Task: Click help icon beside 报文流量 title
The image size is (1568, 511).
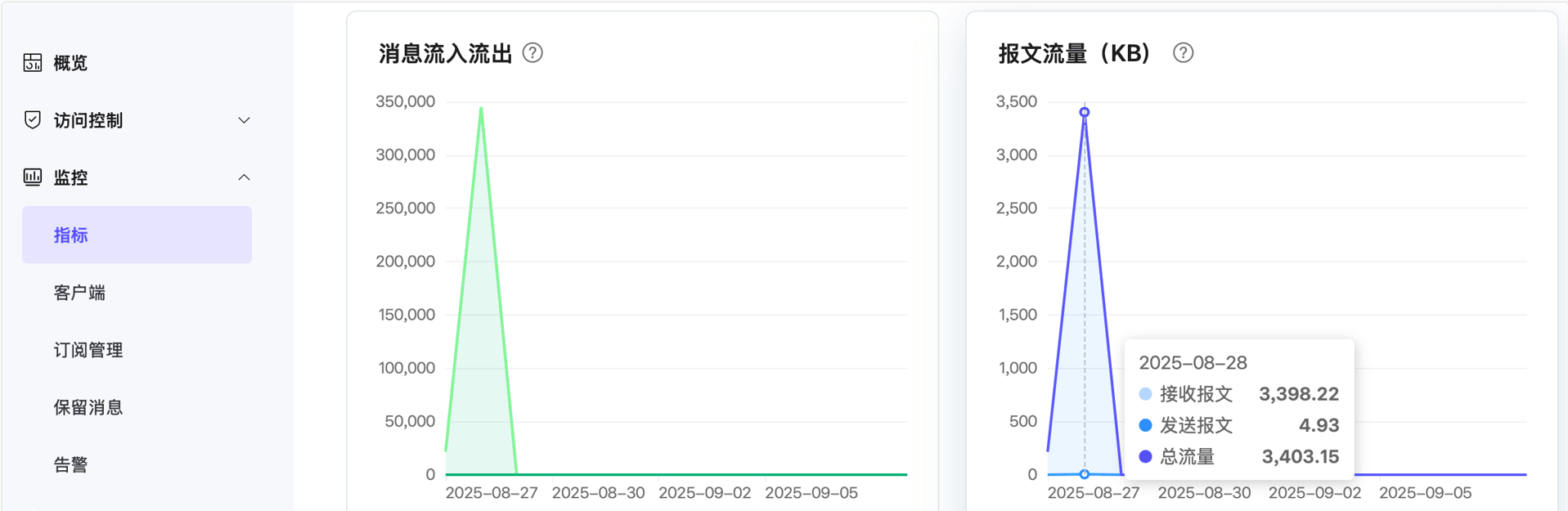Action: [1183, 53]
